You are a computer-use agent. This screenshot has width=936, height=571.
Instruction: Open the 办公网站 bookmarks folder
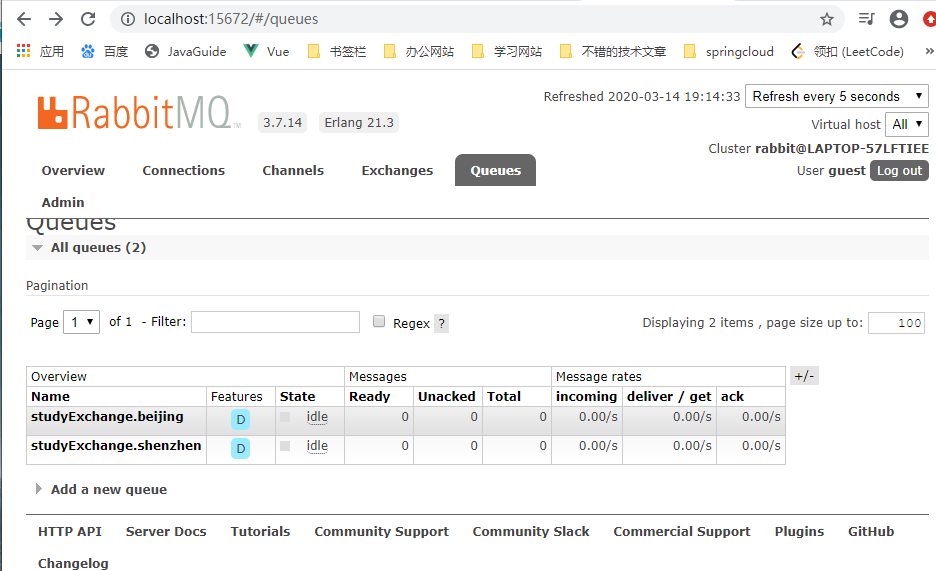coord(418,51)
